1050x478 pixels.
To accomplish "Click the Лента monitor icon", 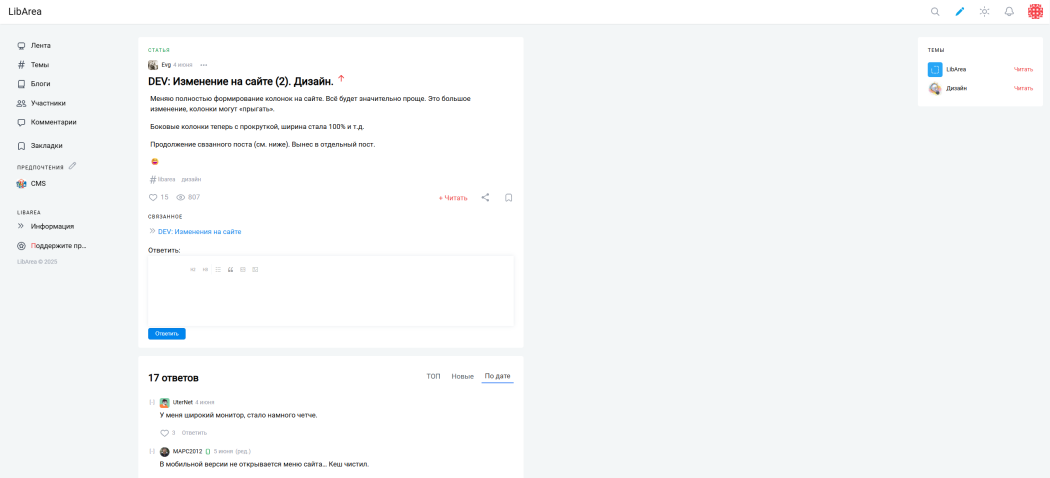I will (21, 46).
